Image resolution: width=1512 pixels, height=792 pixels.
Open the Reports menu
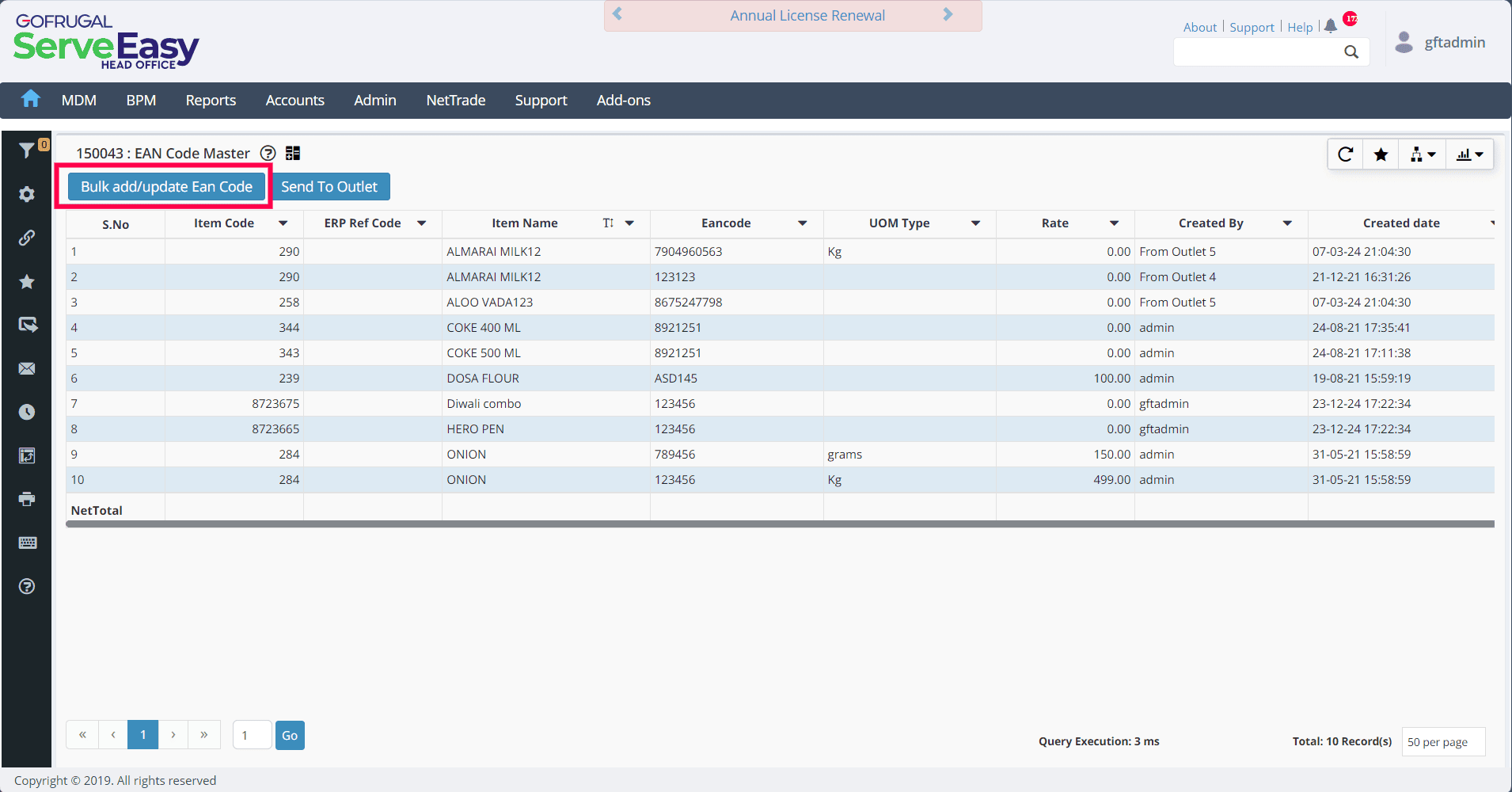(211, 101)
